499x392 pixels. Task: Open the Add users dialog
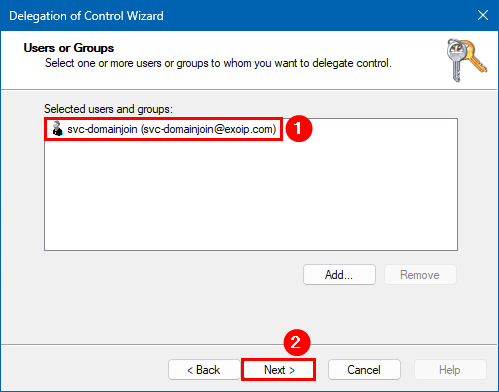pyautogui.click(x=339, y=275)
